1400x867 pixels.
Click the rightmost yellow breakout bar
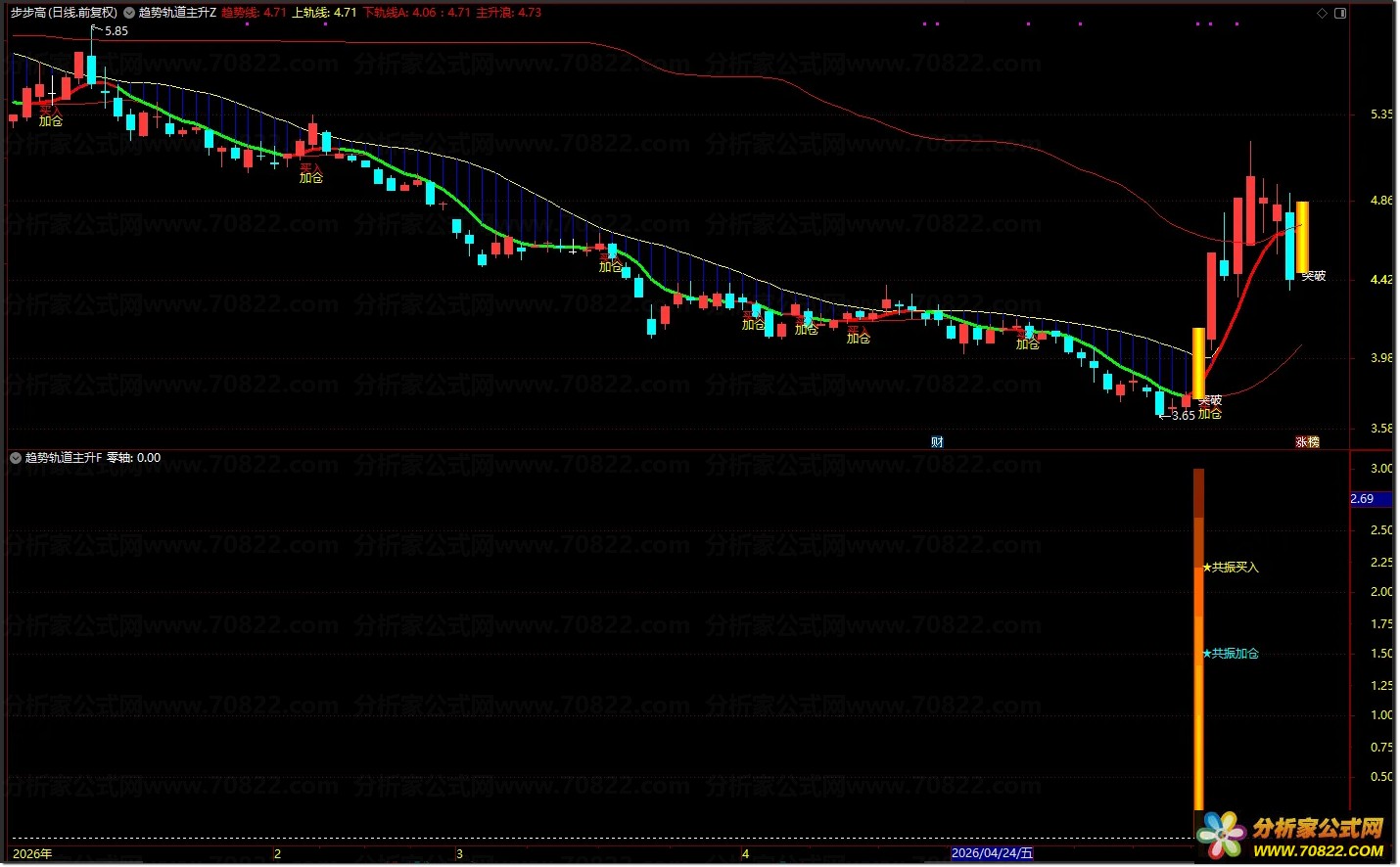(x=1303, y=237)
